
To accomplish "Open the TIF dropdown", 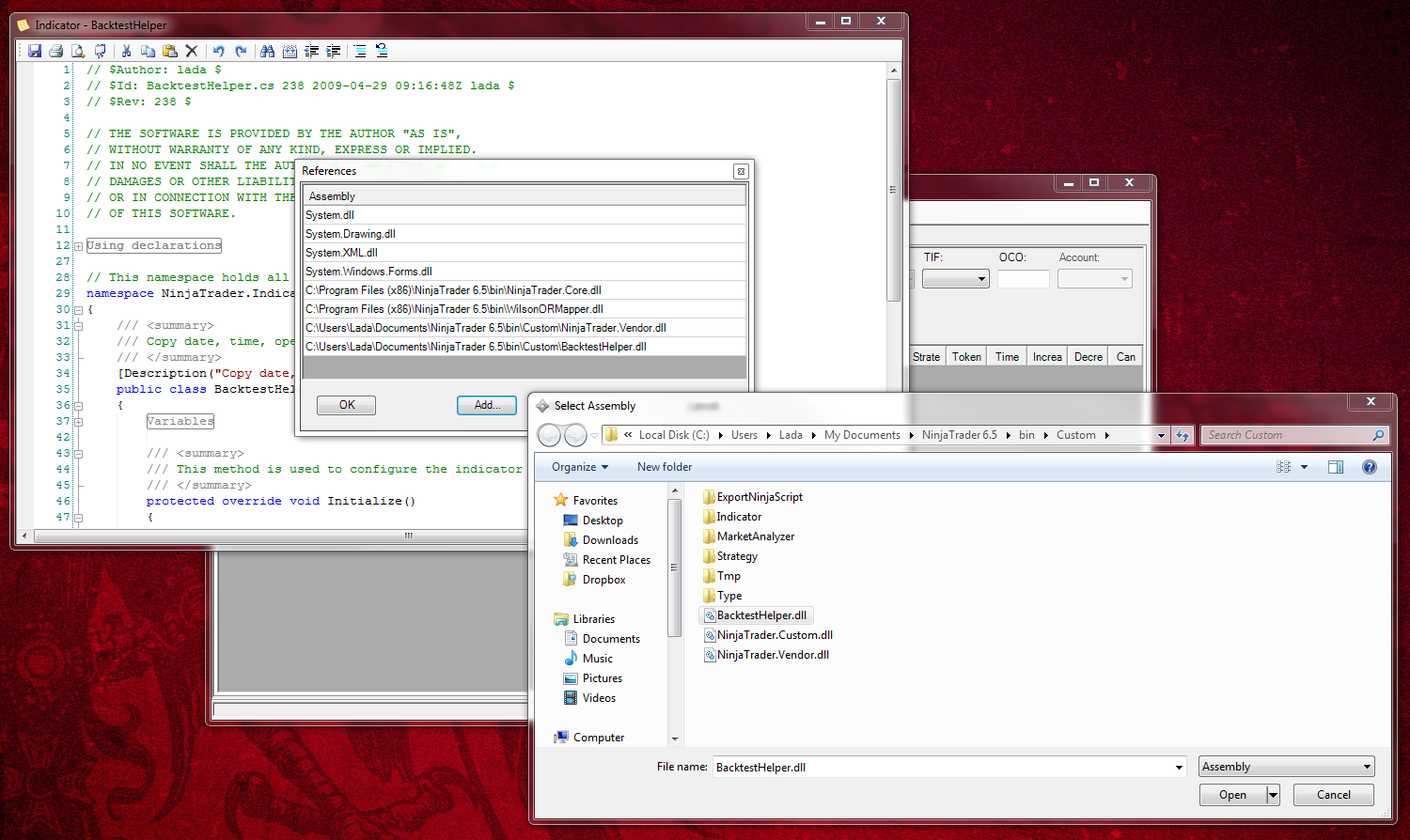I will (955, 279).
